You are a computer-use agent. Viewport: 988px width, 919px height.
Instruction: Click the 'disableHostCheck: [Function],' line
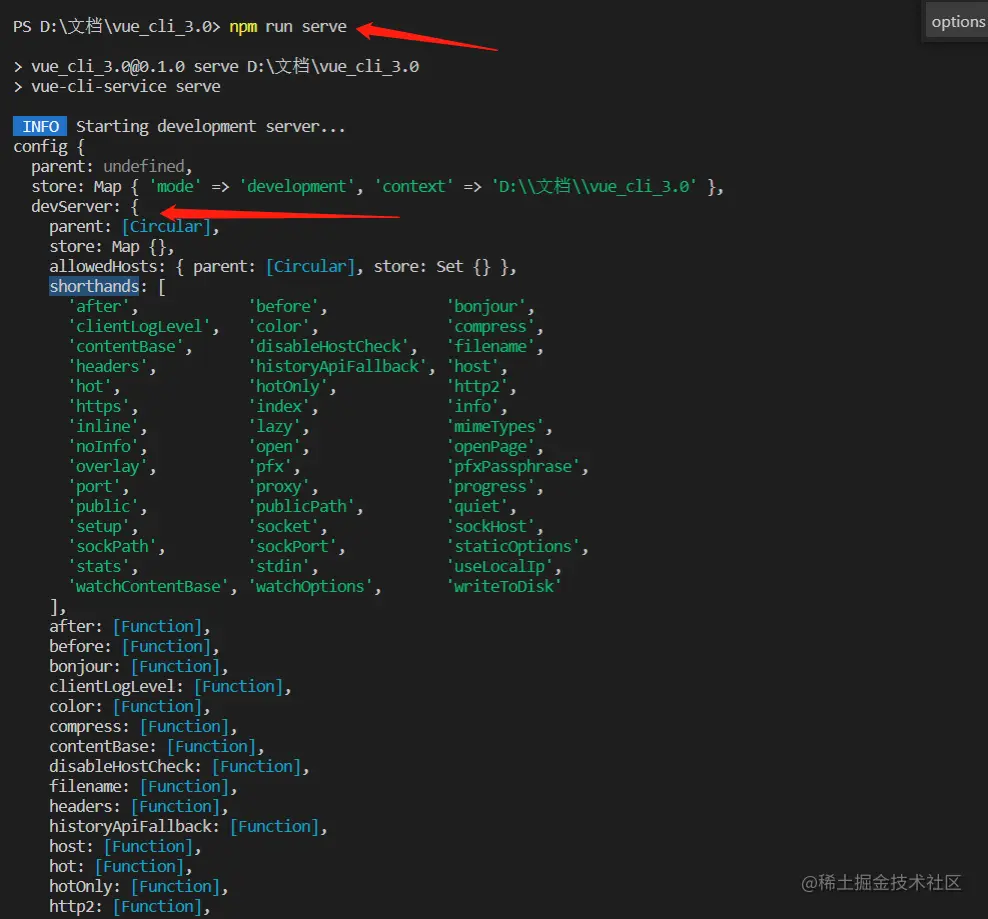[x=180, y=766]
